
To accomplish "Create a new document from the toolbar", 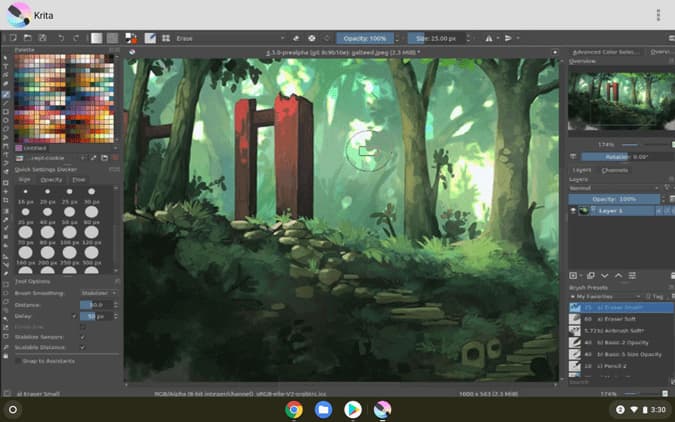I will 13,38.
